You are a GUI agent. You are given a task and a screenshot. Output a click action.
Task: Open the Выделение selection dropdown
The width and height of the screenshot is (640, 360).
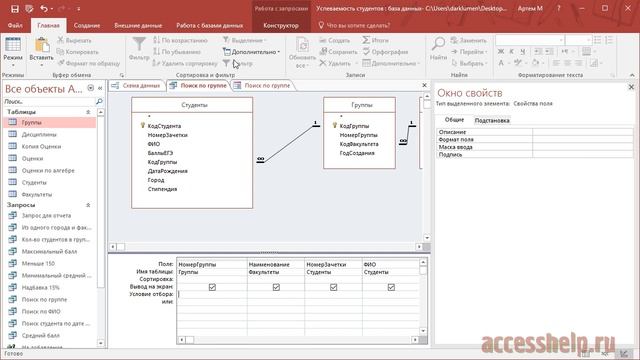tap(244, 40)
